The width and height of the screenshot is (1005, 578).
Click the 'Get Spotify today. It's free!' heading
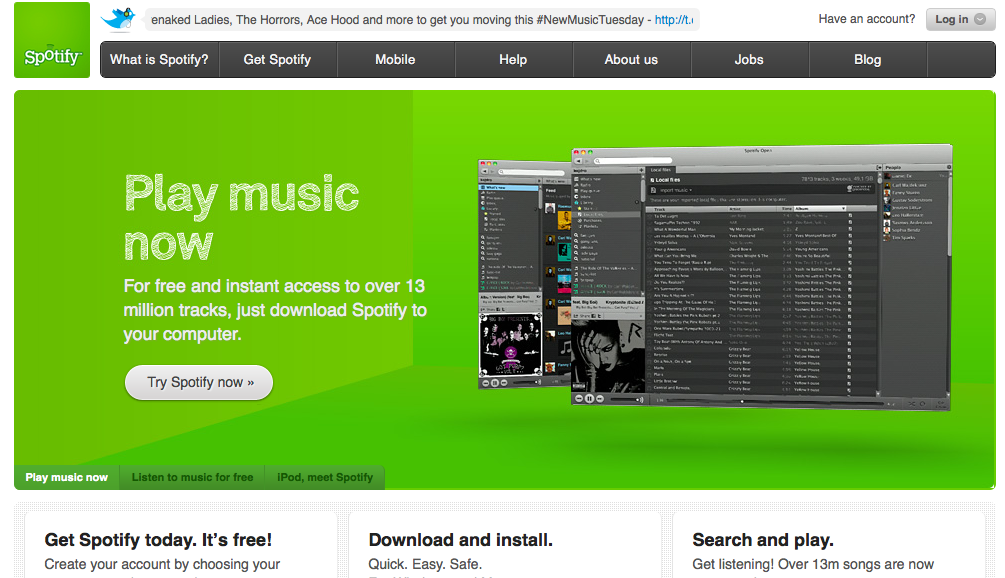coord(158,540)
